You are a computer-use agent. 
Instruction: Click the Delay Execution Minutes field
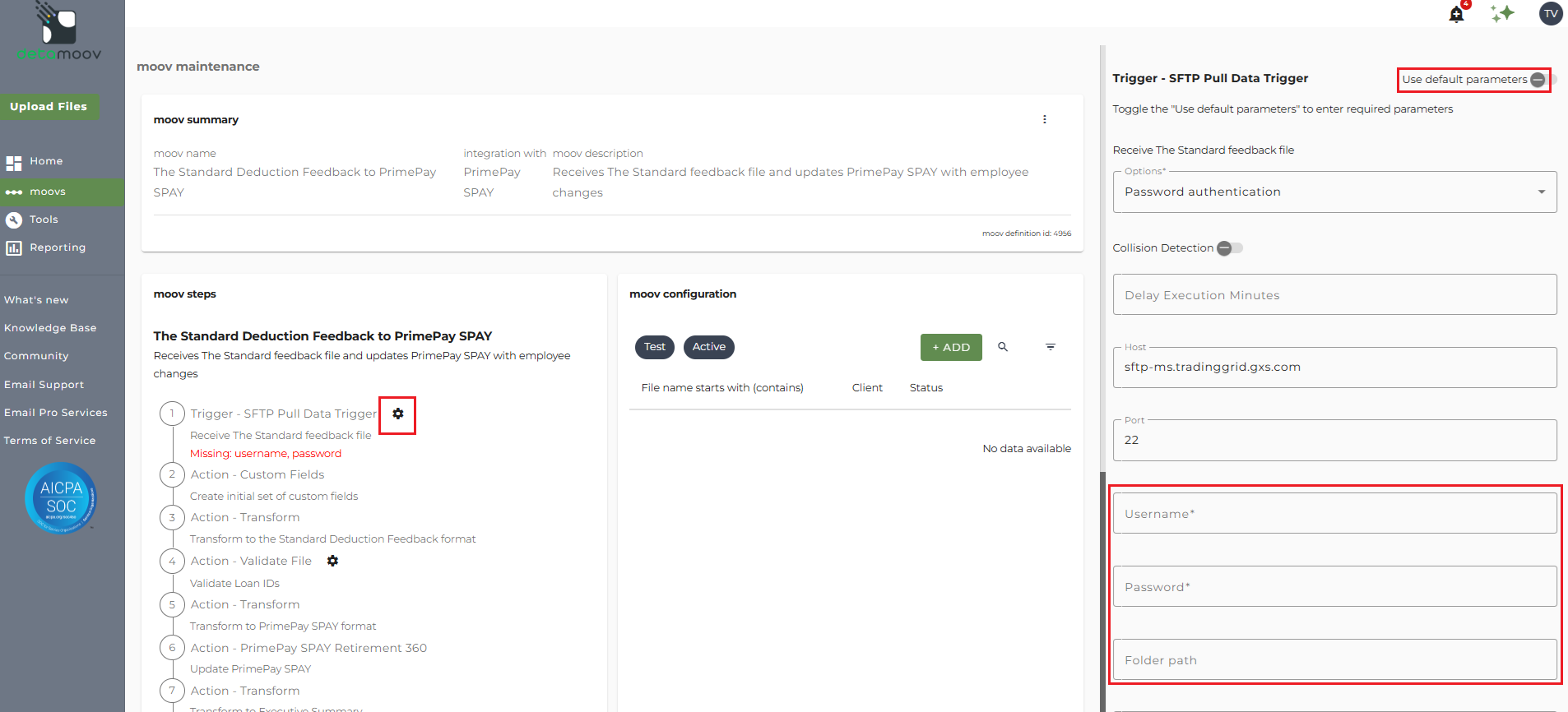pyautogui.click(x=1334, y=294)
